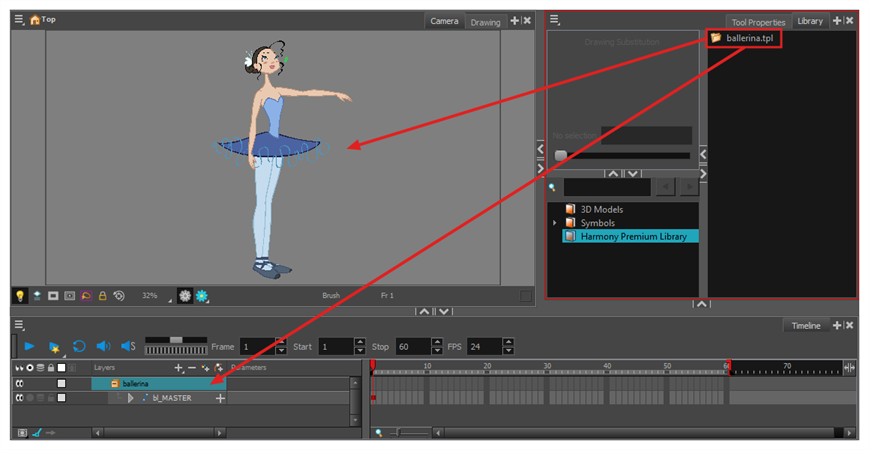Toggle bl_MASTER layer enable icon
This screenshot has height=450, width=869.
[19, 398]
